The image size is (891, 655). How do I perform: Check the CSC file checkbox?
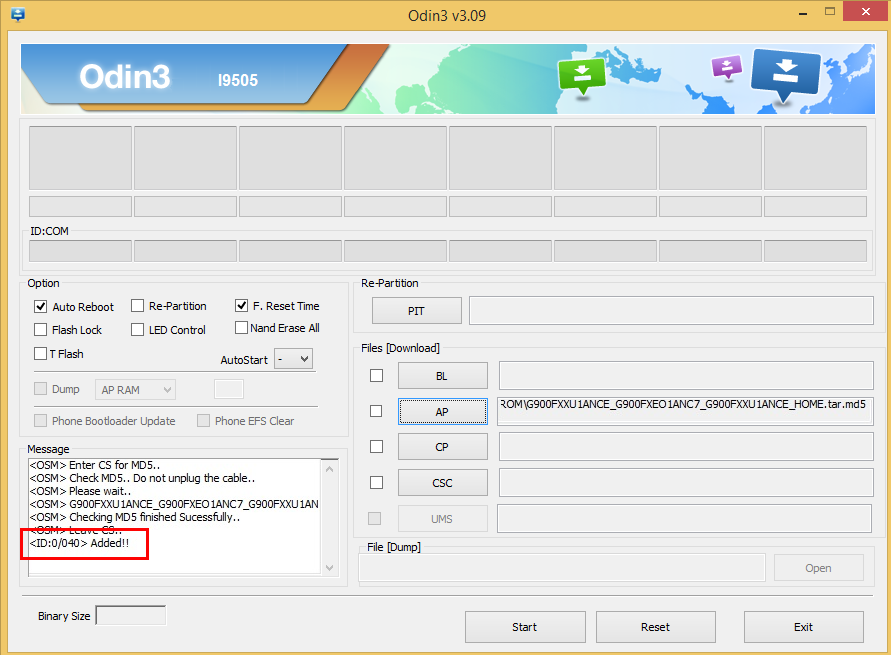coord(376,482)
